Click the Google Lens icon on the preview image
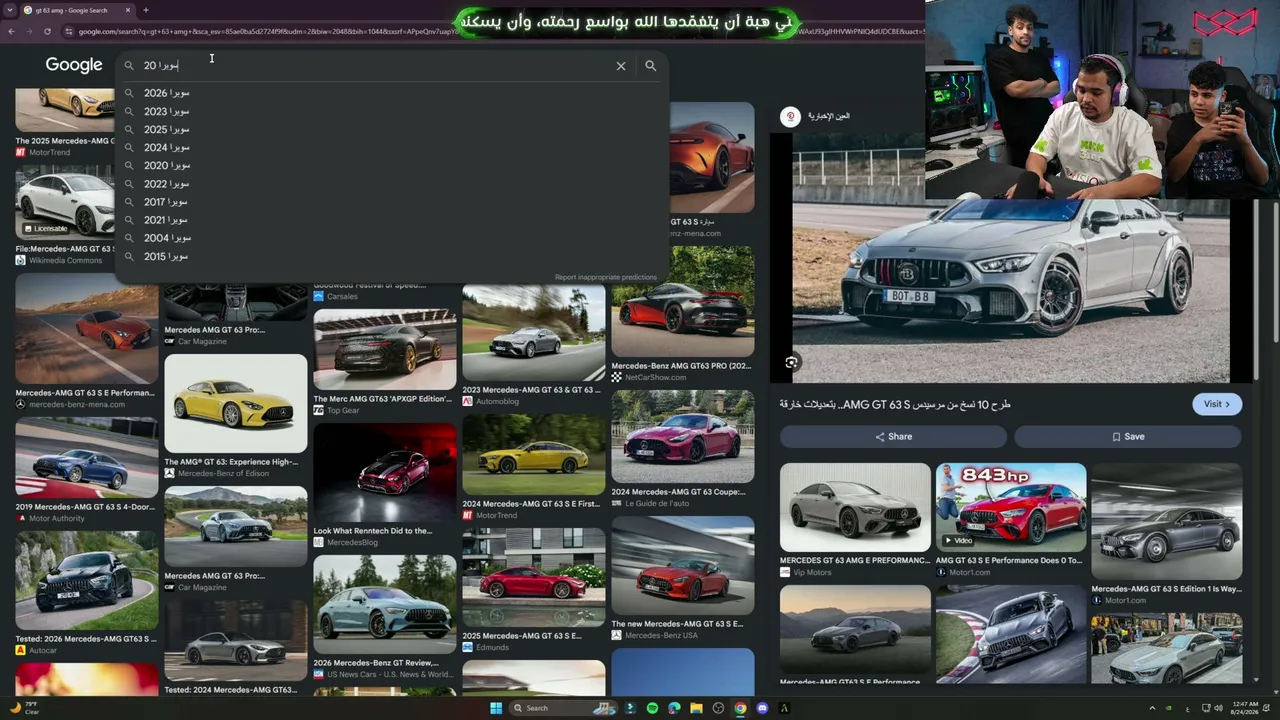The width and height of the screenshot is (1280, 720). click(791, 363)
